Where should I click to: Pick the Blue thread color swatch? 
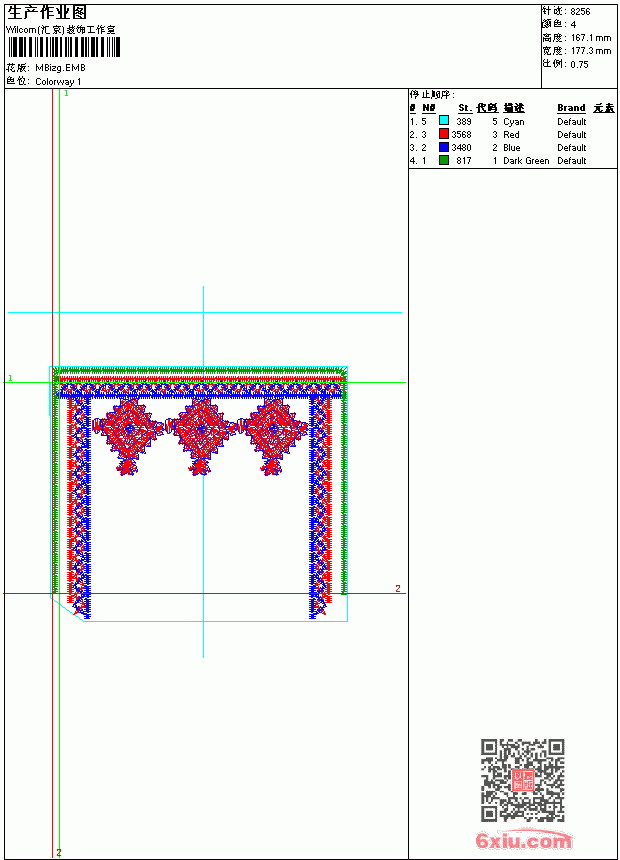pyautogui.click(x=444, y=147)
